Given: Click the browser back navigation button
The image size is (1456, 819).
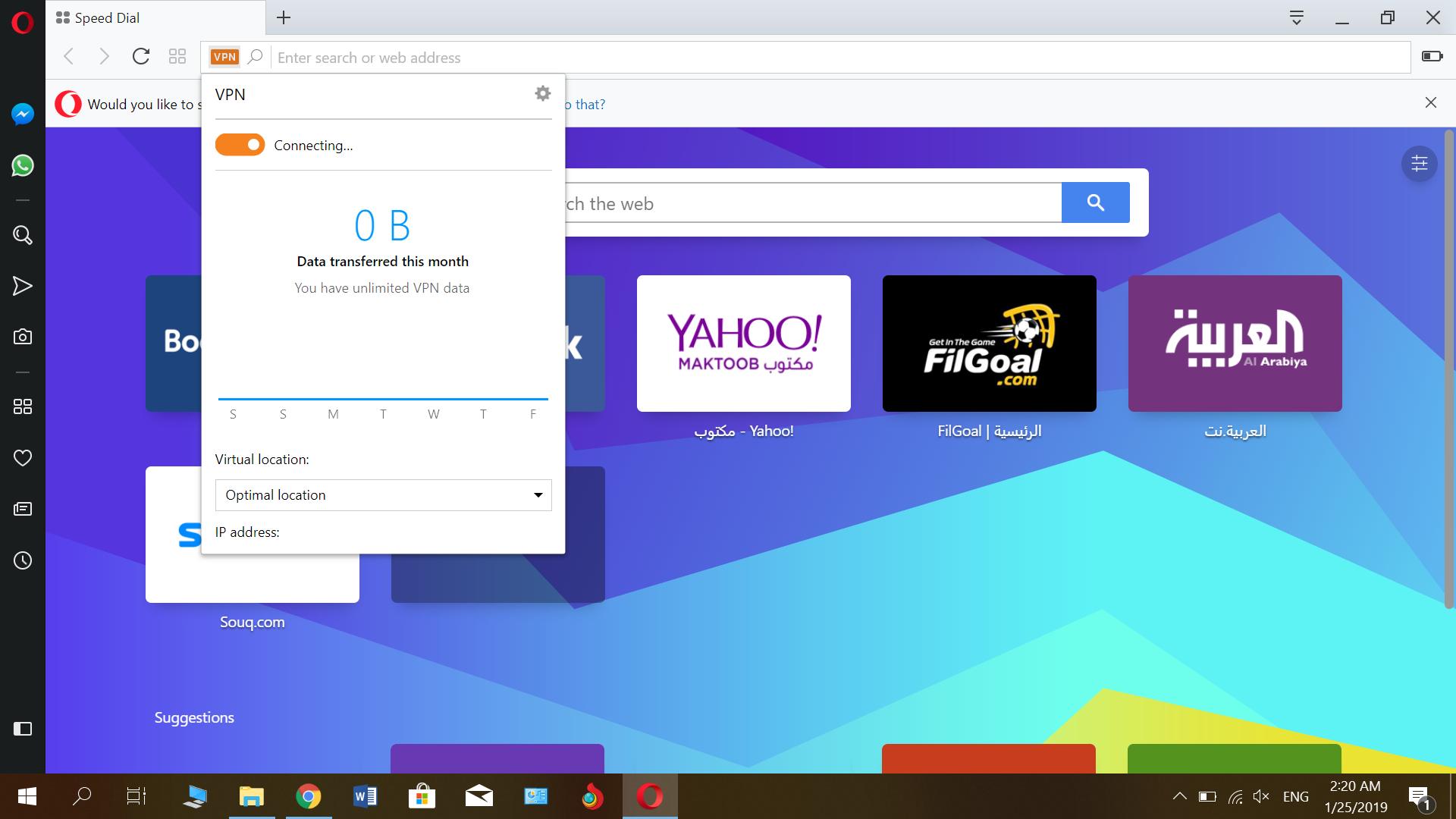Looking at the screenshot, I should (x=70, y=57).
